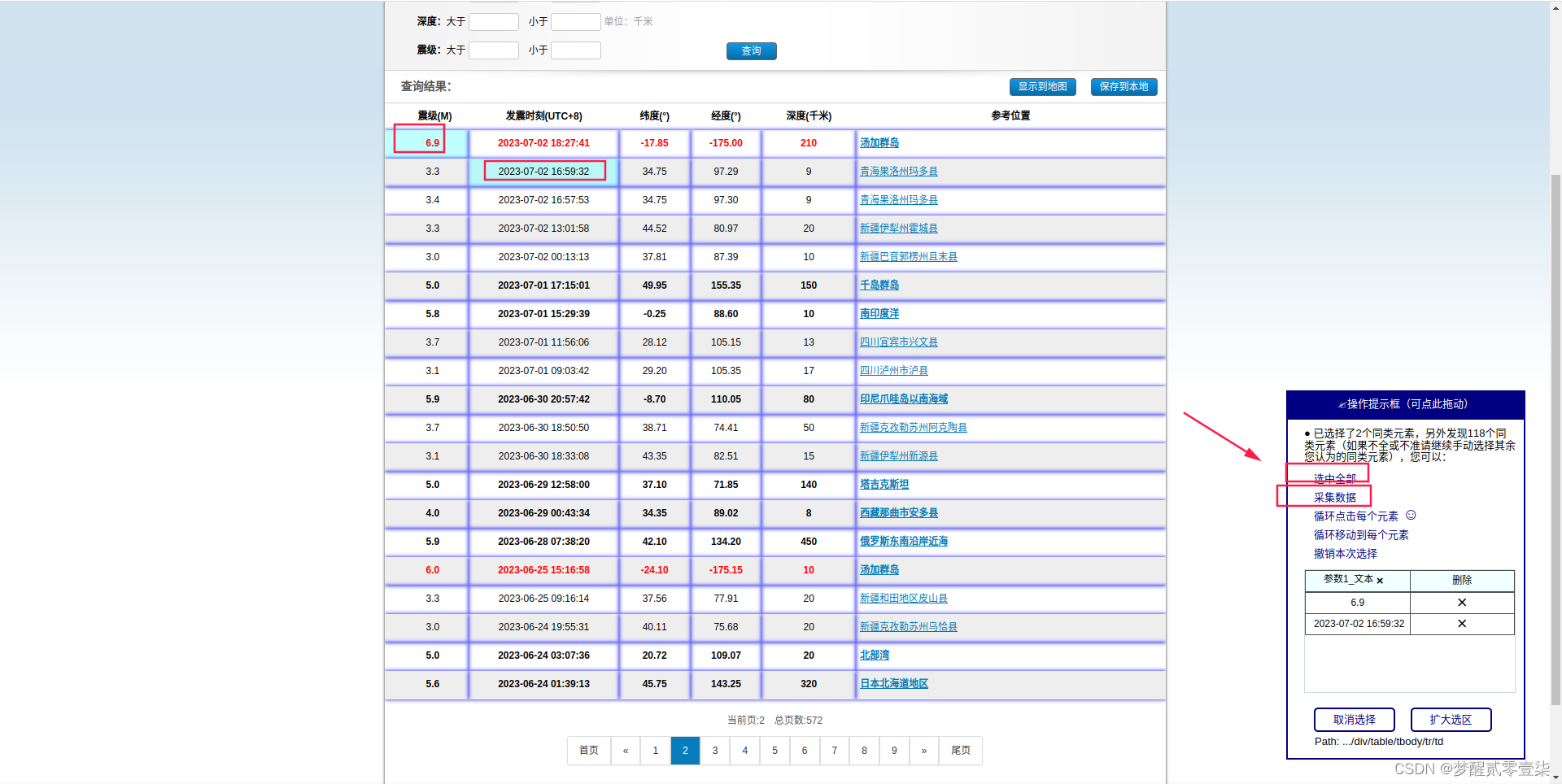Open the 千岛群岛 location link
Image resolution: width=1562 pixels, height=784 pixels.
click(879, 285)
